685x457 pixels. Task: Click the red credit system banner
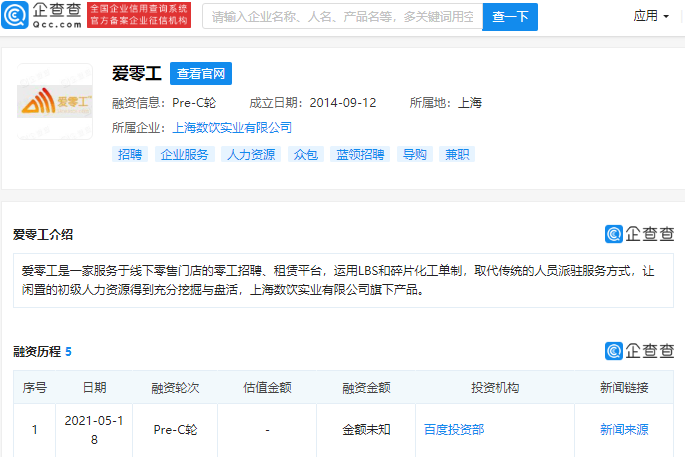point(139,15)
